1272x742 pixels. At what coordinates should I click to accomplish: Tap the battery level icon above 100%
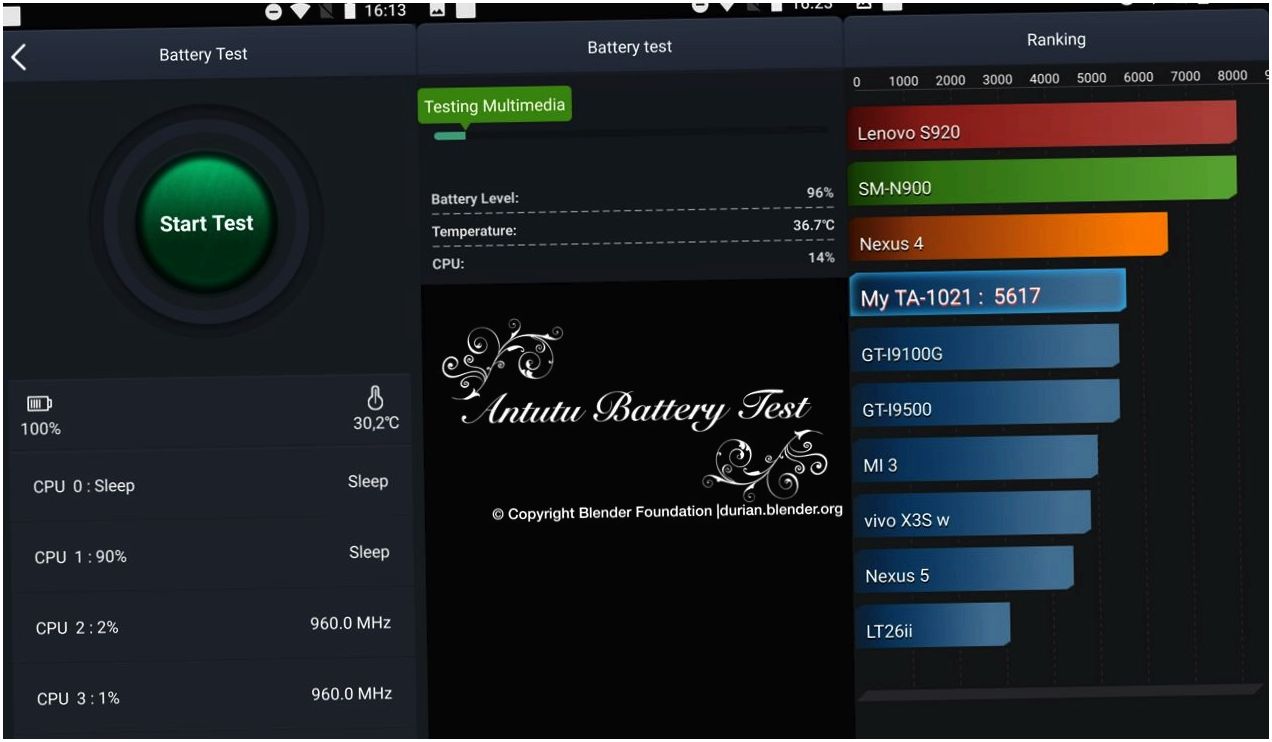pyautogui.click(x=40, y=405)
